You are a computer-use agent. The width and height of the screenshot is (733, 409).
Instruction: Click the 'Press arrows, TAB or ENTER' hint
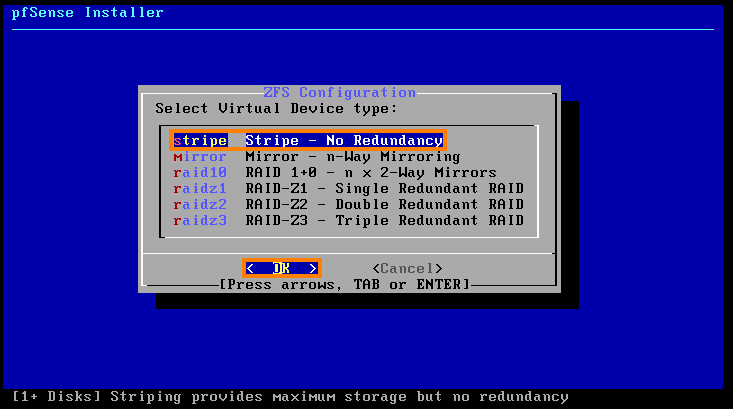[344, 285]
